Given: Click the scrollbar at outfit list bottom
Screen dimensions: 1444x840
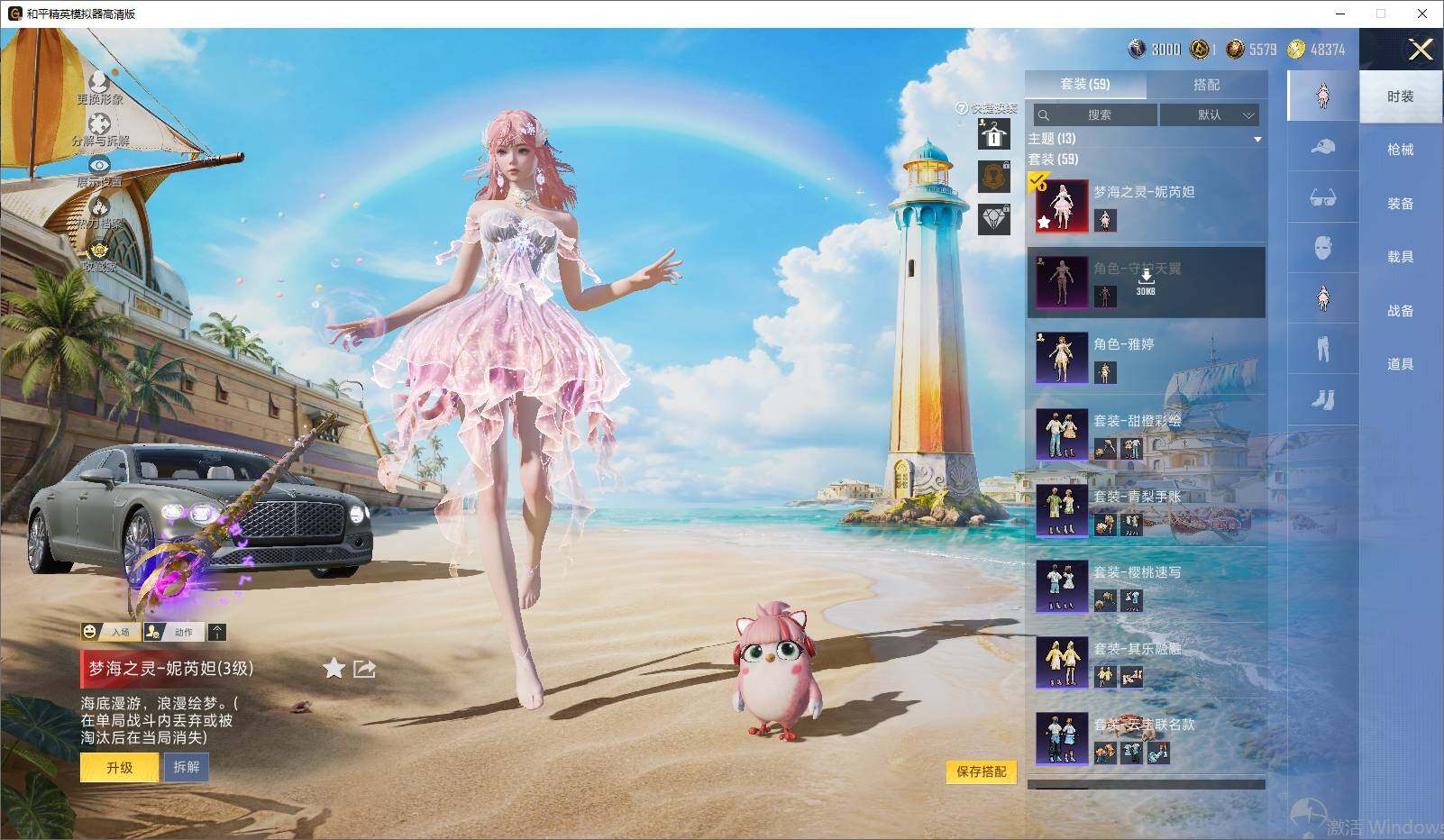Looking at the screenshot, I should coord(1147,785).
